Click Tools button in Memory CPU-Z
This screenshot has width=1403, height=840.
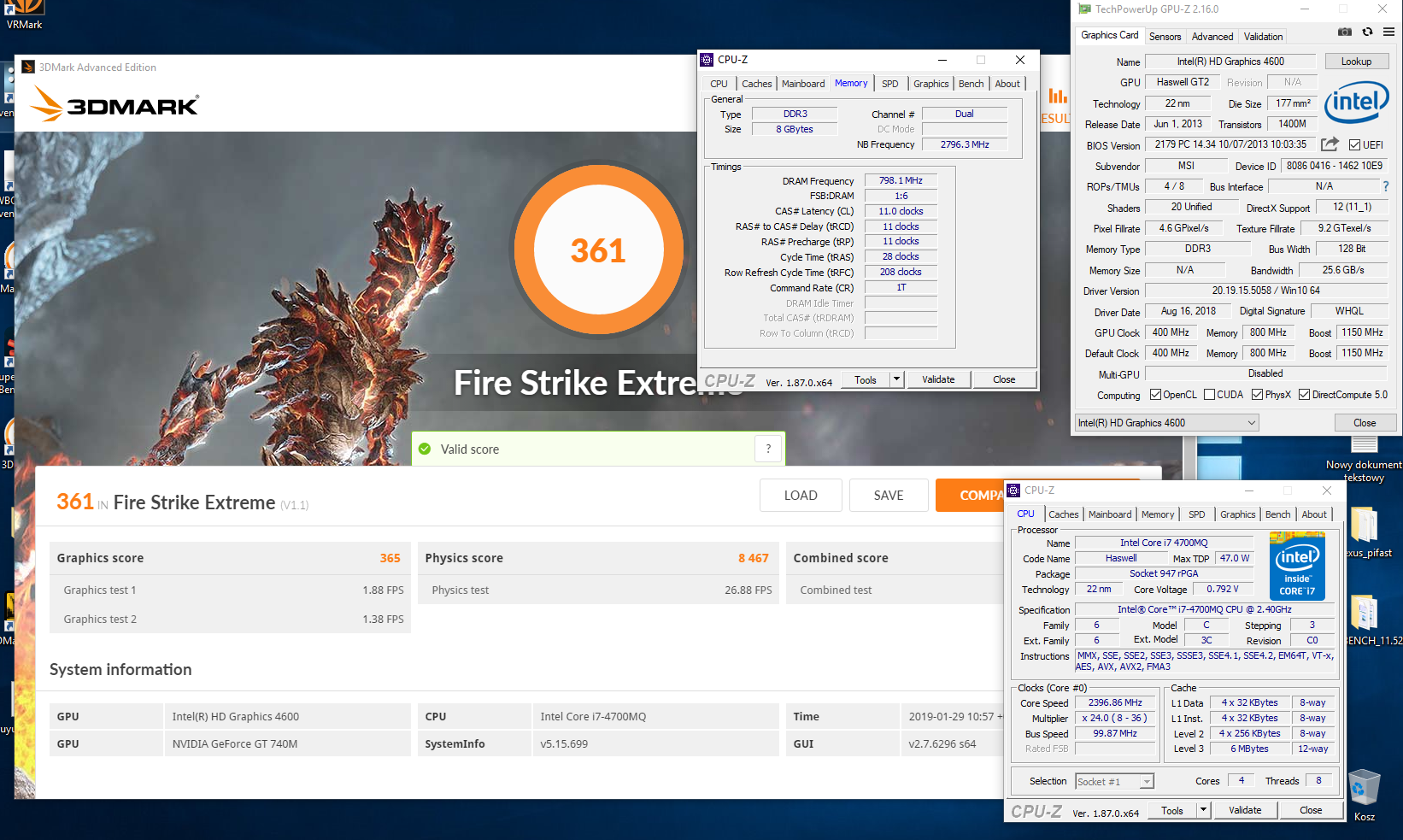(x=866, y=379)
